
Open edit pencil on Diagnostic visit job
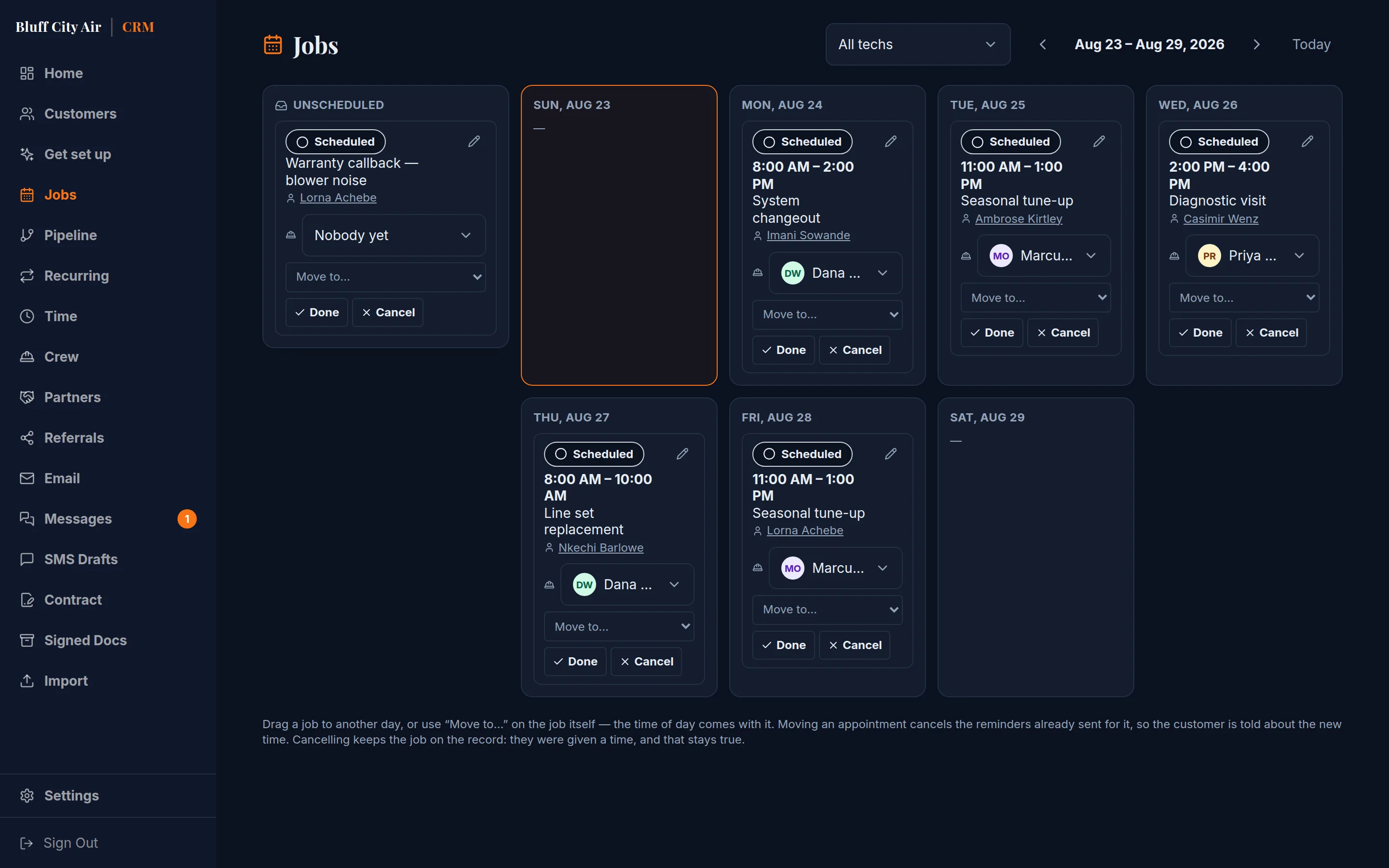[1307, 141]
